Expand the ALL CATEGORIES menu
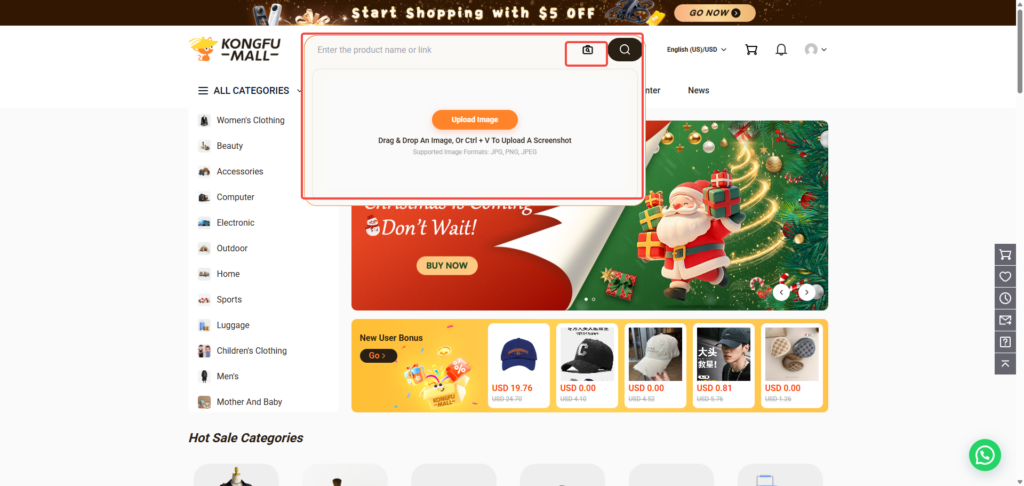The width and height of the screenshot is (1024, 486). coord(250,91)
